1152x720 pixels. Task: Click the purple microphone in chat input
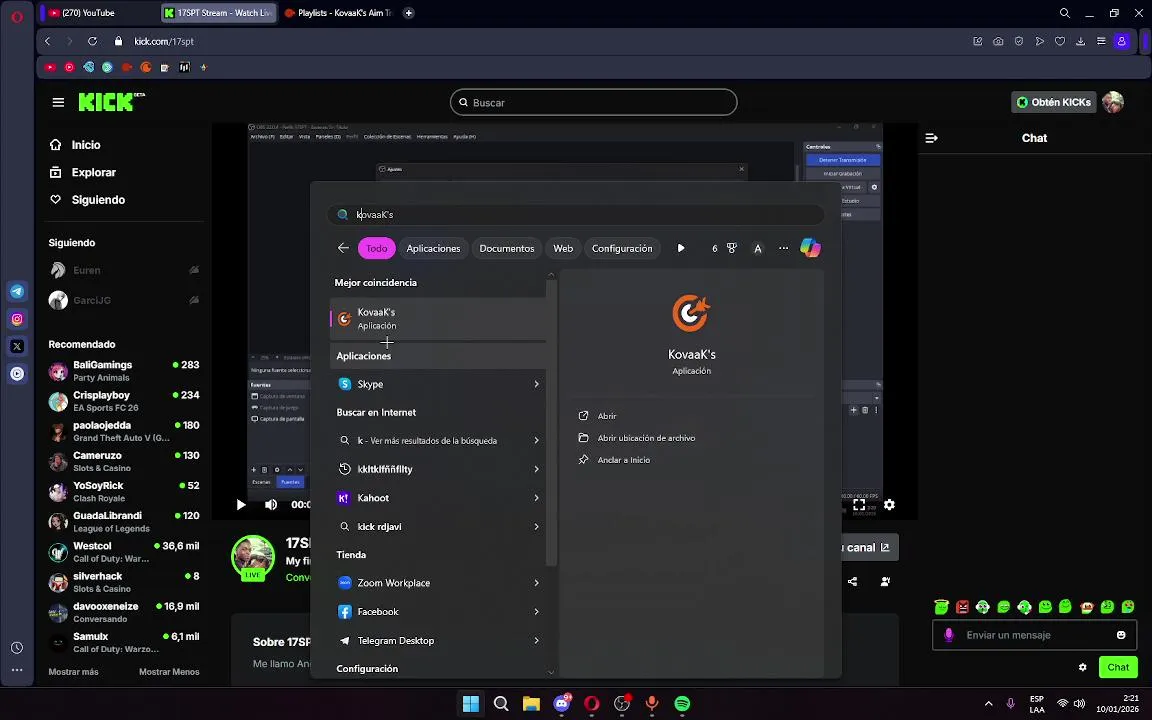point(948,635)
